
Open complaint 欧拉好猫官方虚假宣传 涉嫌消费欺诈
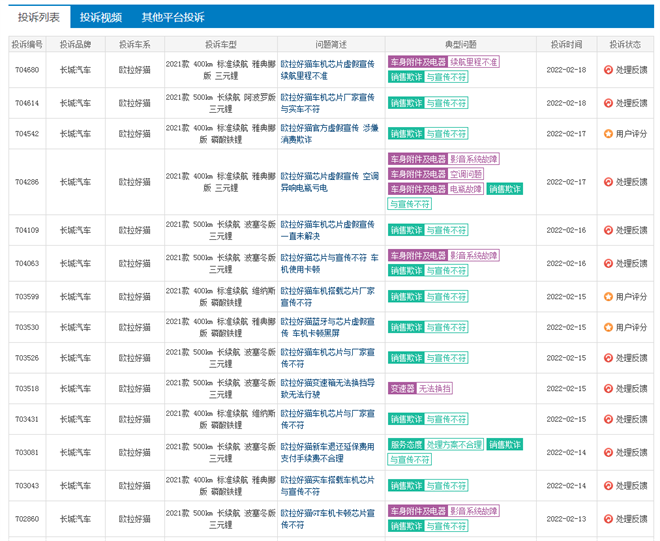click(x=330, y=134)
